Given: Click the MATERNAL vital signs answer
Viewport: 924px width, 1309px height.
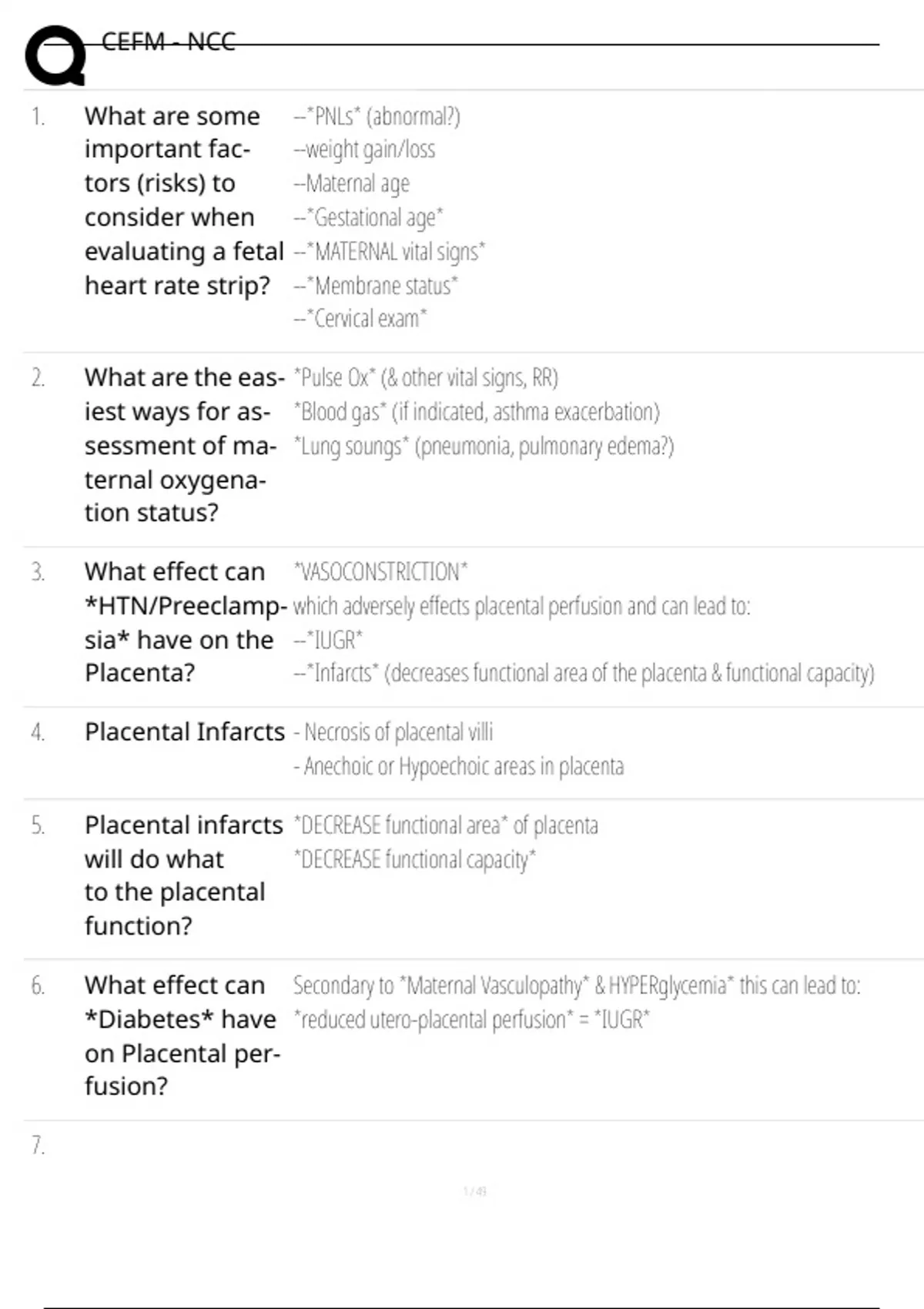Looking at the screenshot, I should (x=390, y=252).
